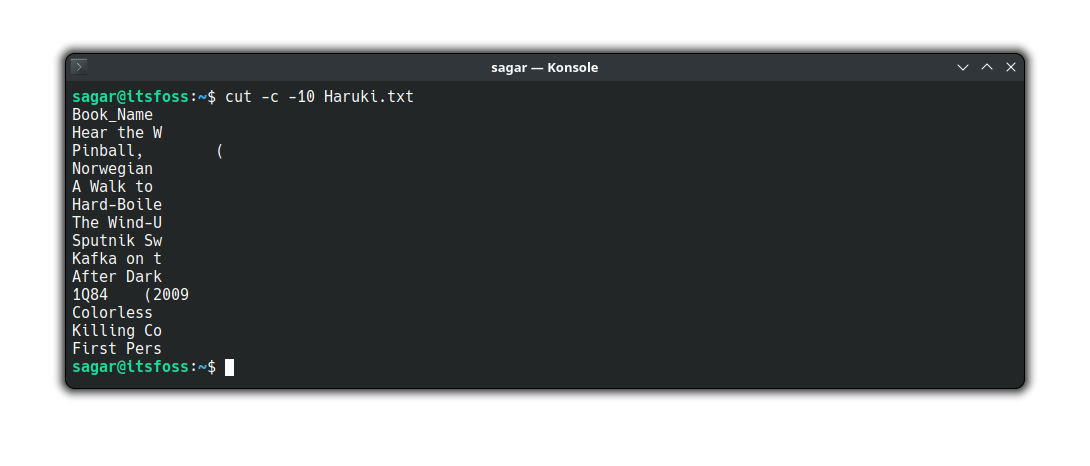Viewport: 1090px width, 466px height.
Task: Click the 'Pinball,' output line
Action: click(147, 151)
